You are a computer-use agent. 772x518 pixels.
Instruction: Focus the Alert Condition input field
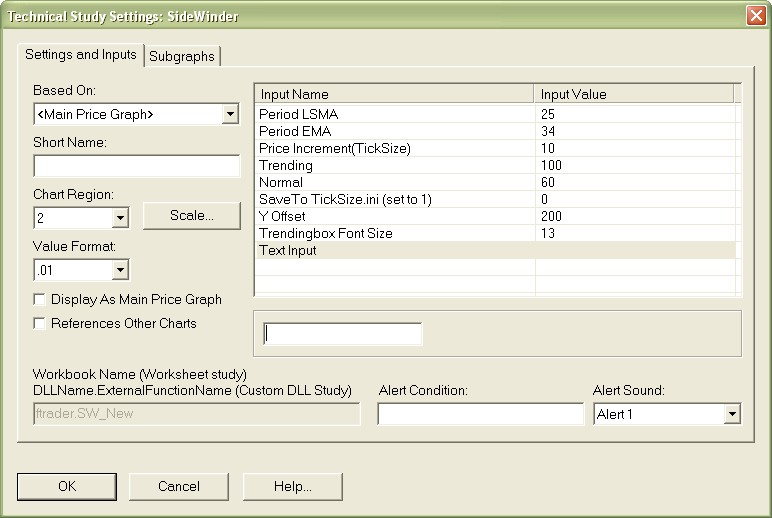point(480,413)
